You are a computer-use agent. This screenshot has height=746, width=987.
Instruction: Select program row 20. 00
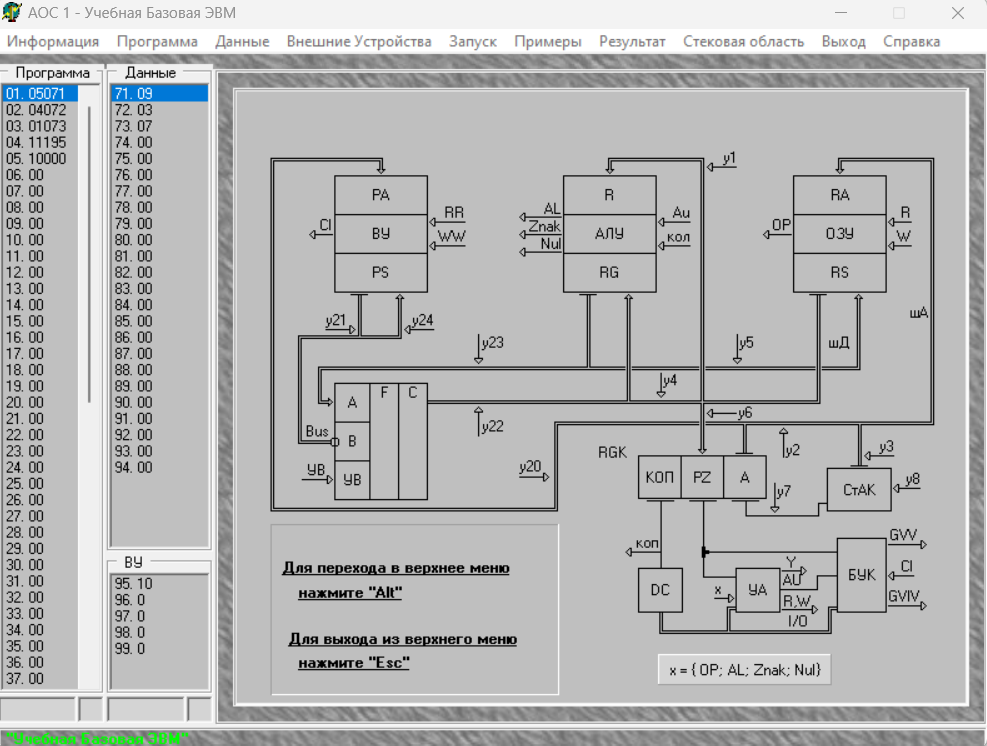(40, 402)
